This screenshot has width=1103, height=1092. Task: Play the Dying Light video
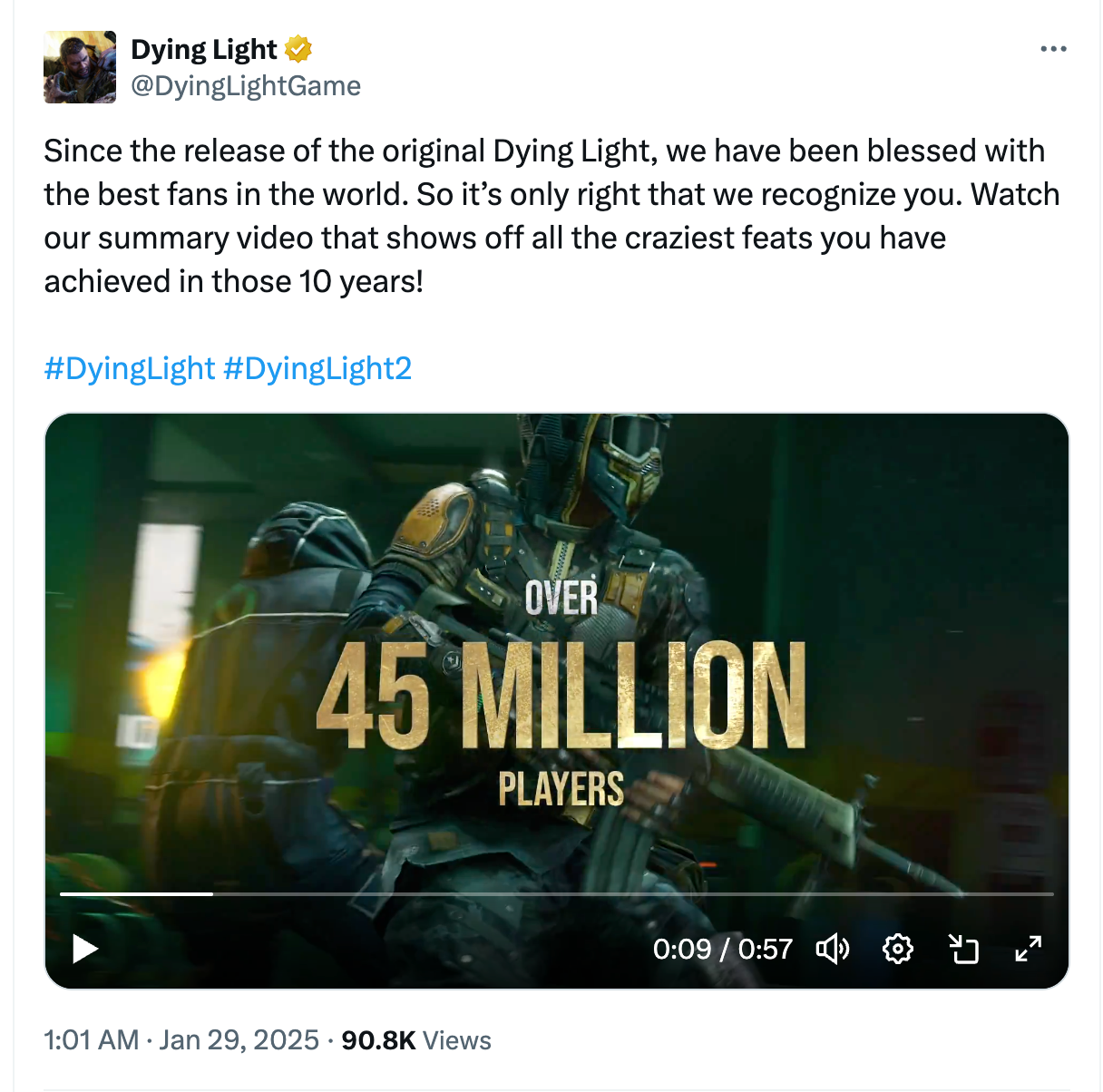(x=85, y=949)
